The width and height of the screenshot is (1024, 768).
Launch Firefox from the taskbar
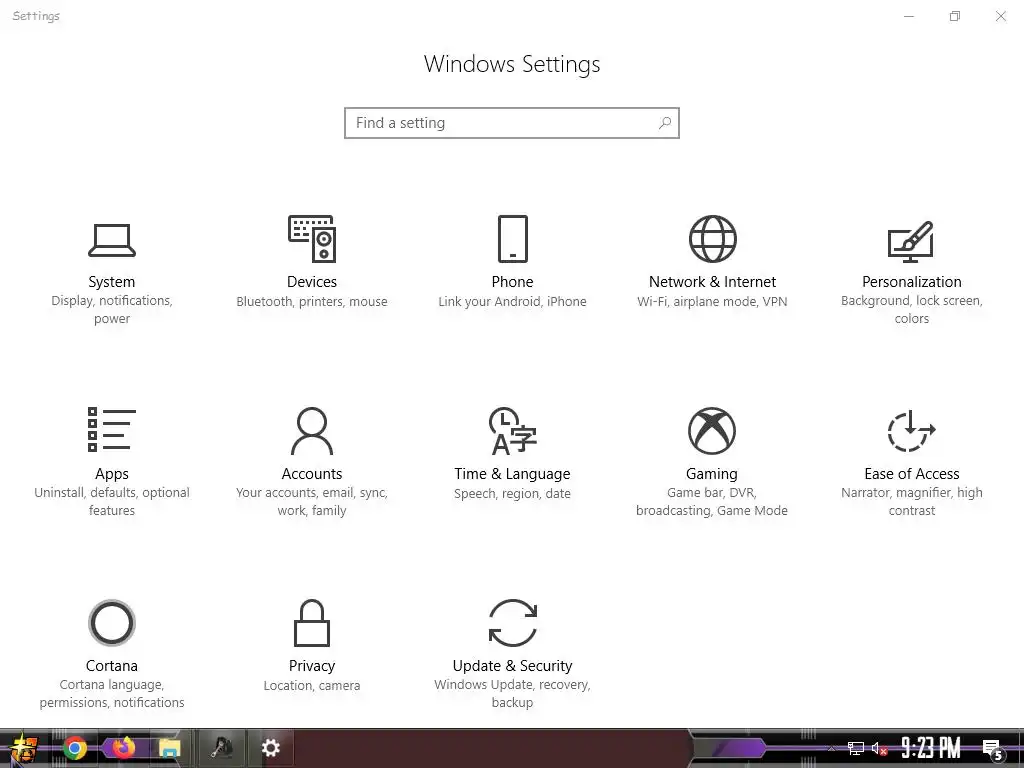pyautogui.click(x=123, y=748)
